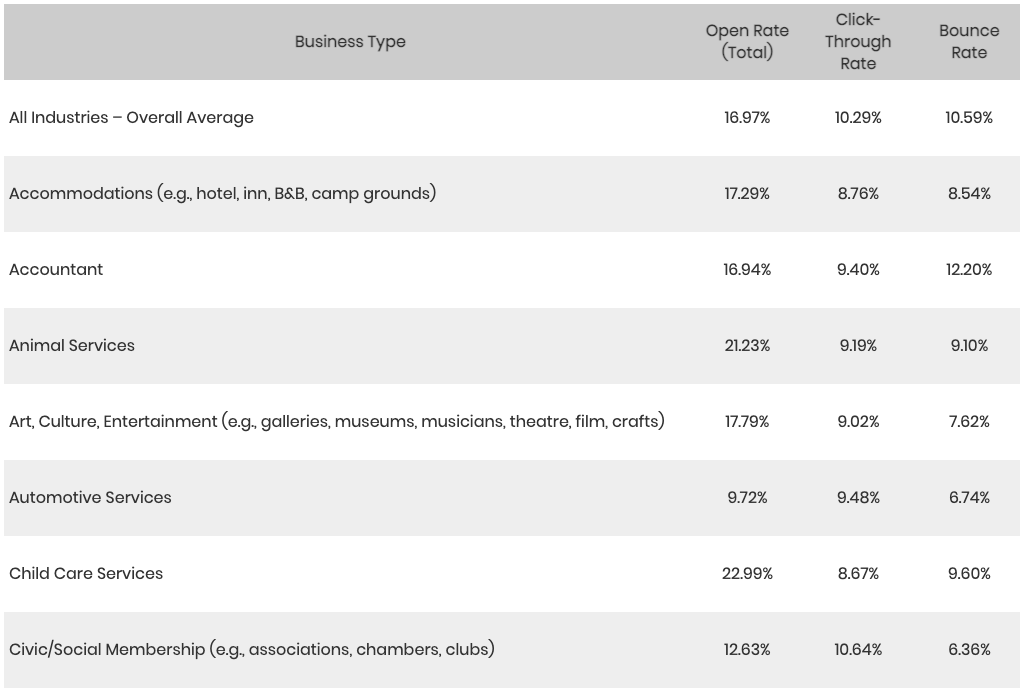Click Accommodations click-through rate 8.76%
This screenshot has height=693, width=1025.
point(858,194)
